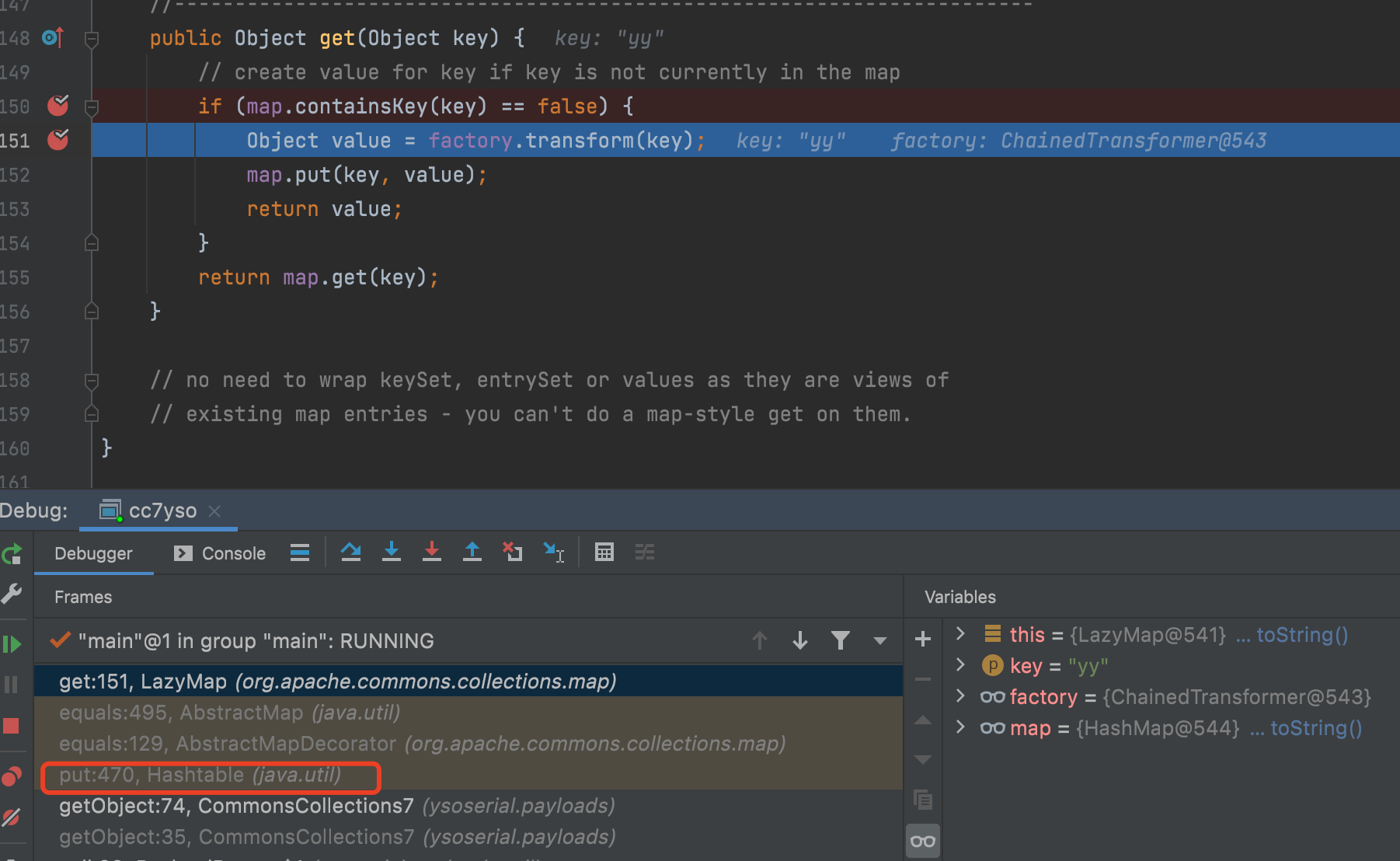Toggle Show Watches in Variables glasses icon

coord(923,842)
